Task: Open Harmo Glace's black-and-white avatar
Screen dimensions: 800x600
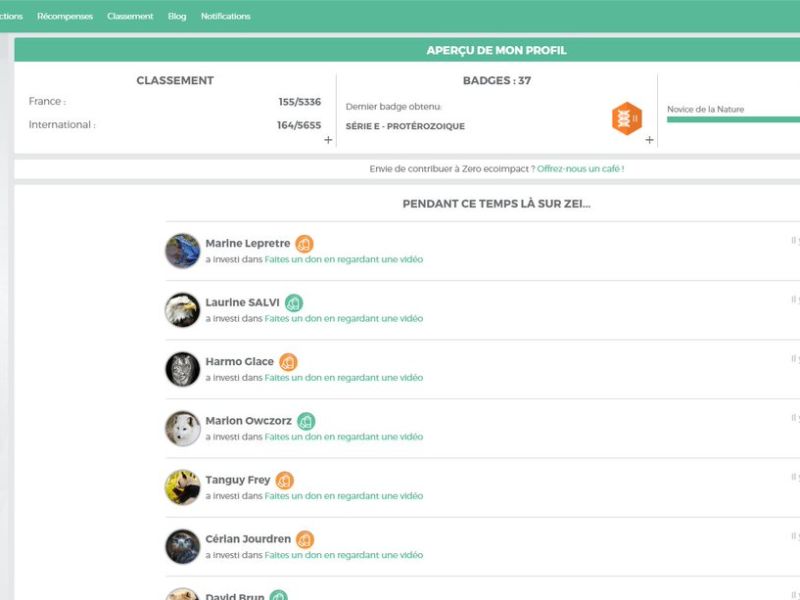Action: click(183, 369)
